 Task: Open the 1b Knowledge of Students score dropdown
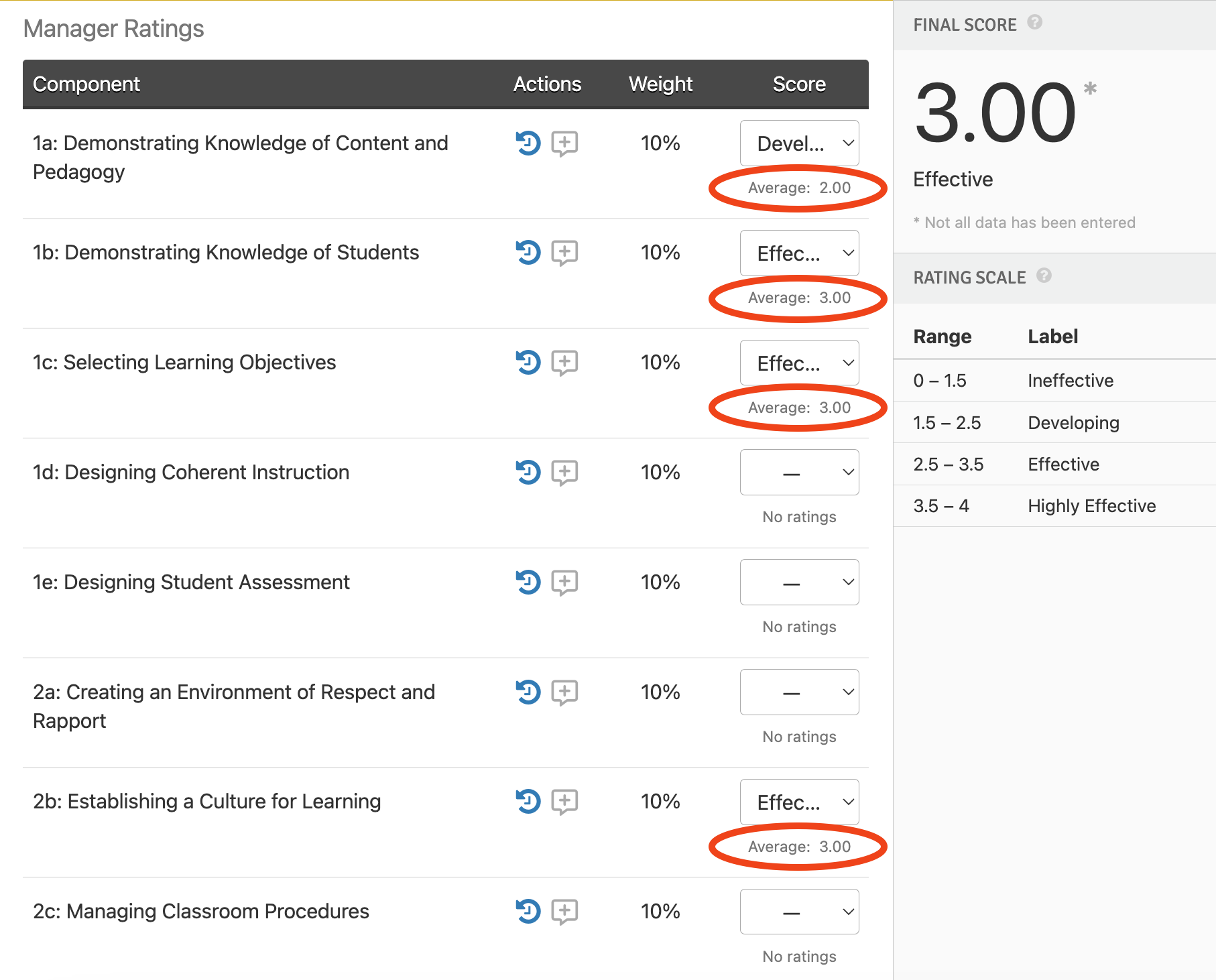pyautogui.click(x=799, y=253)
